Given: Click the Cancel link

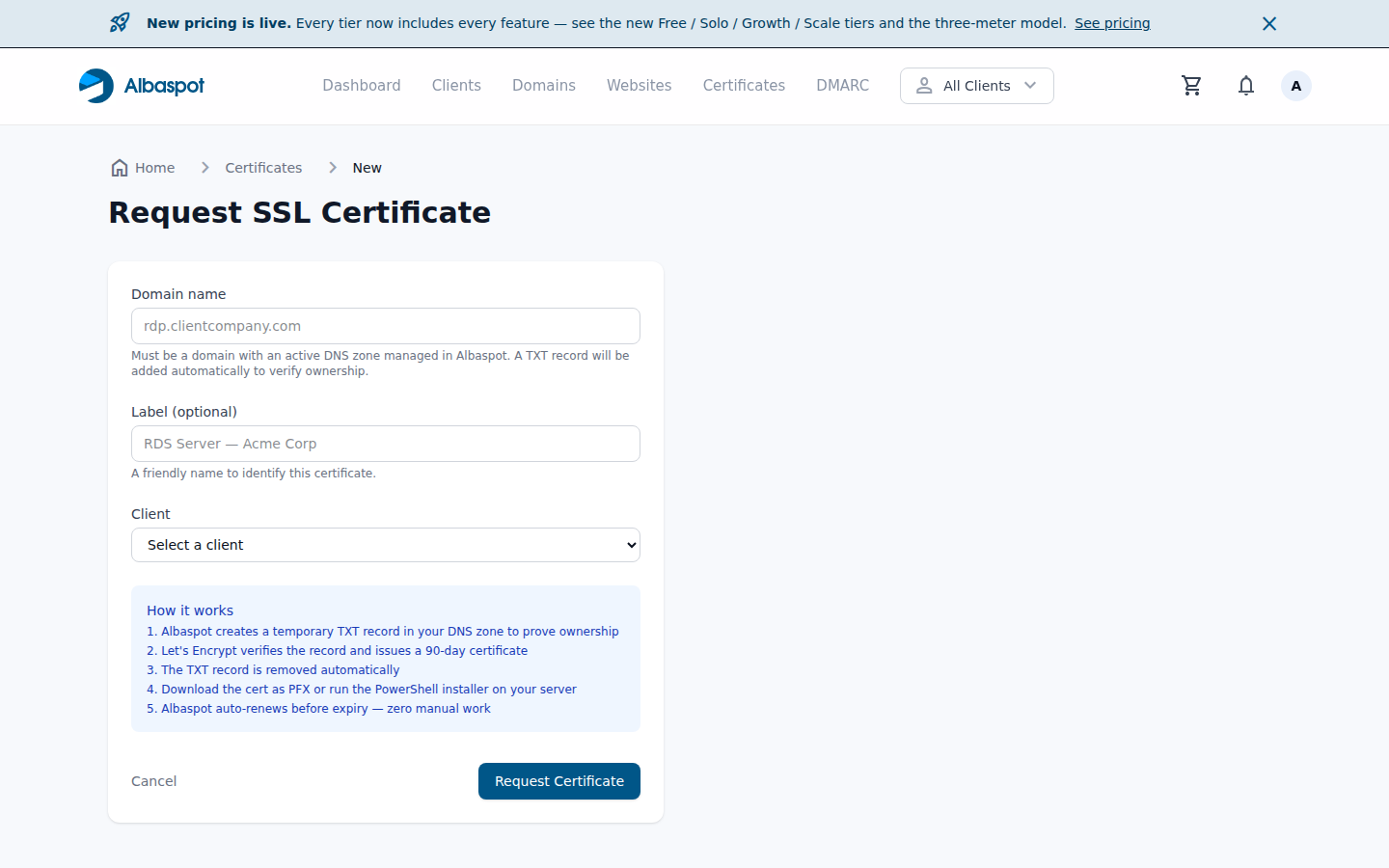Looking at the screenshot, I should click(154, 781).
